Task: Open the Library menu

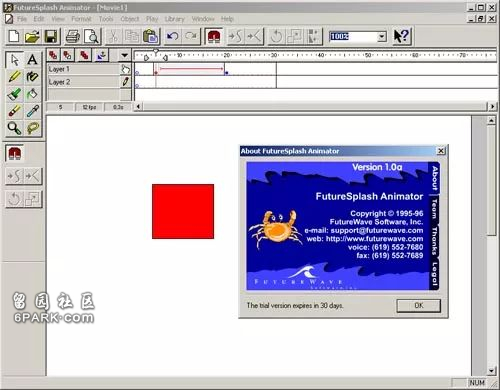Action: 174,19
